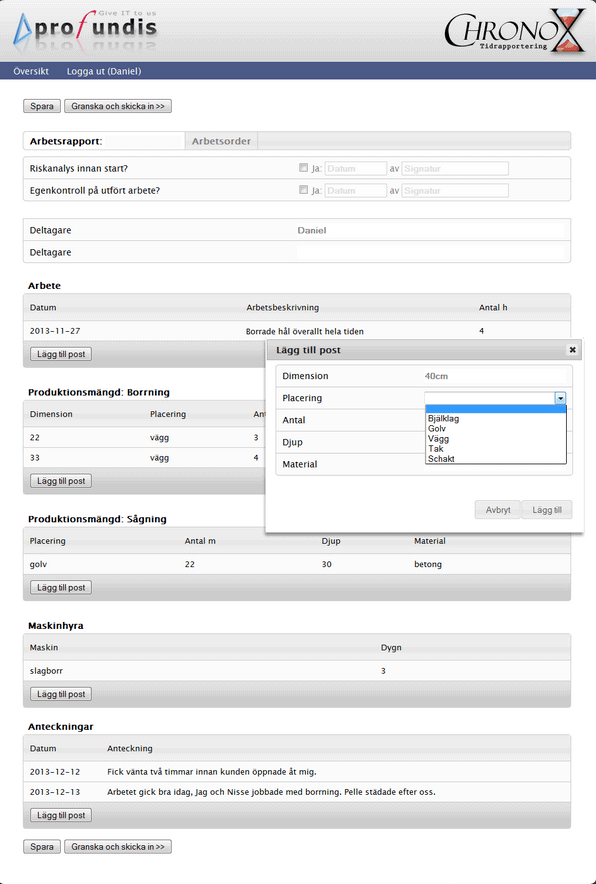Click note Arbetet gick bra idag

271,792
